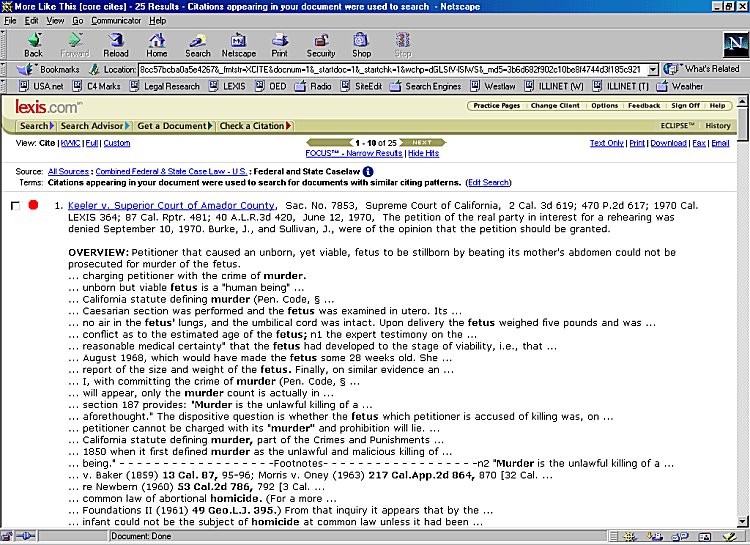This screenshot has width=750, height=545.
Task: Click the Netscape N logo
Action: pyautogui.click(x=735, y=45)
